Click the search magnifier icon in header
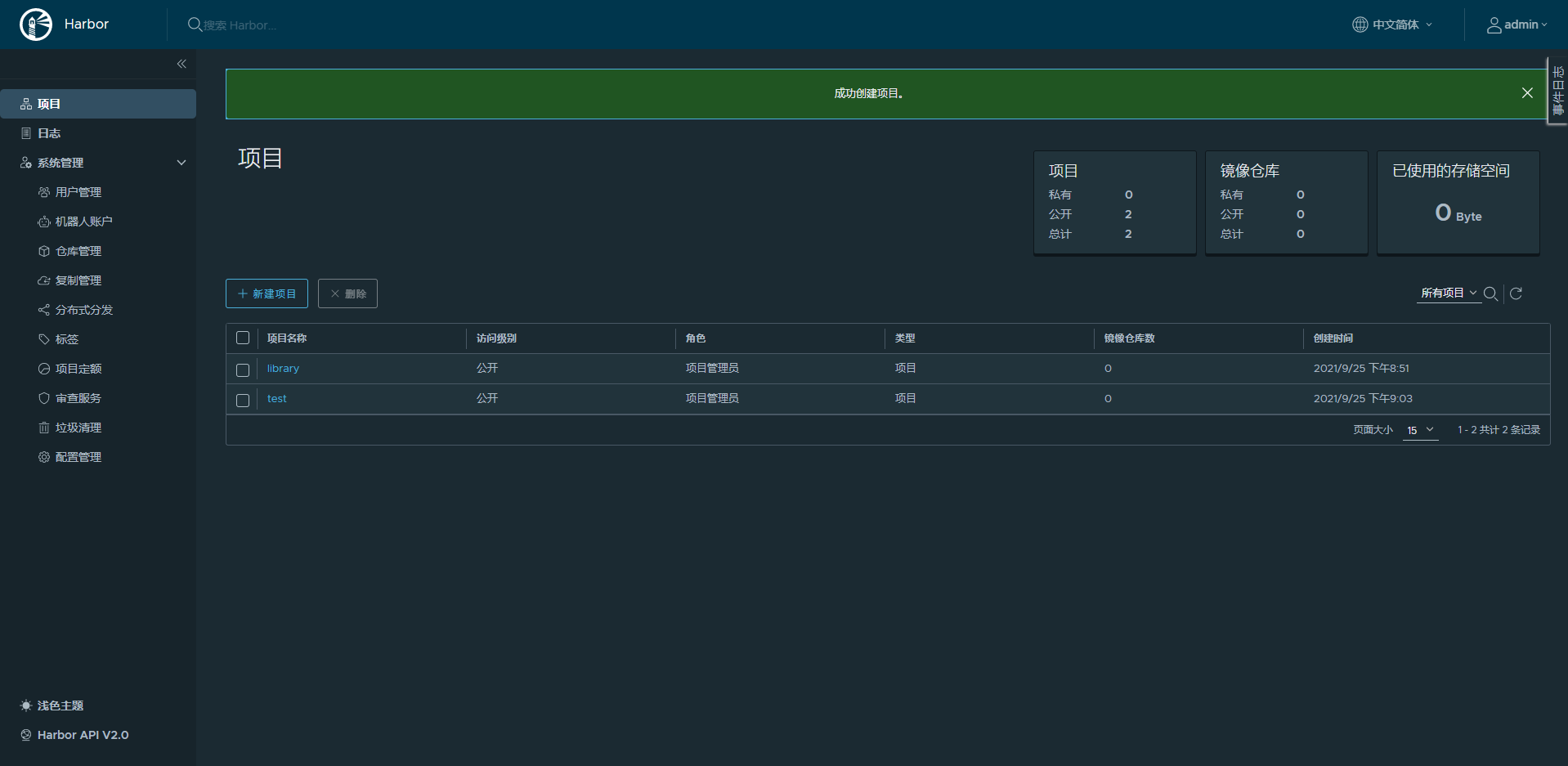 [x=195, y=25]
